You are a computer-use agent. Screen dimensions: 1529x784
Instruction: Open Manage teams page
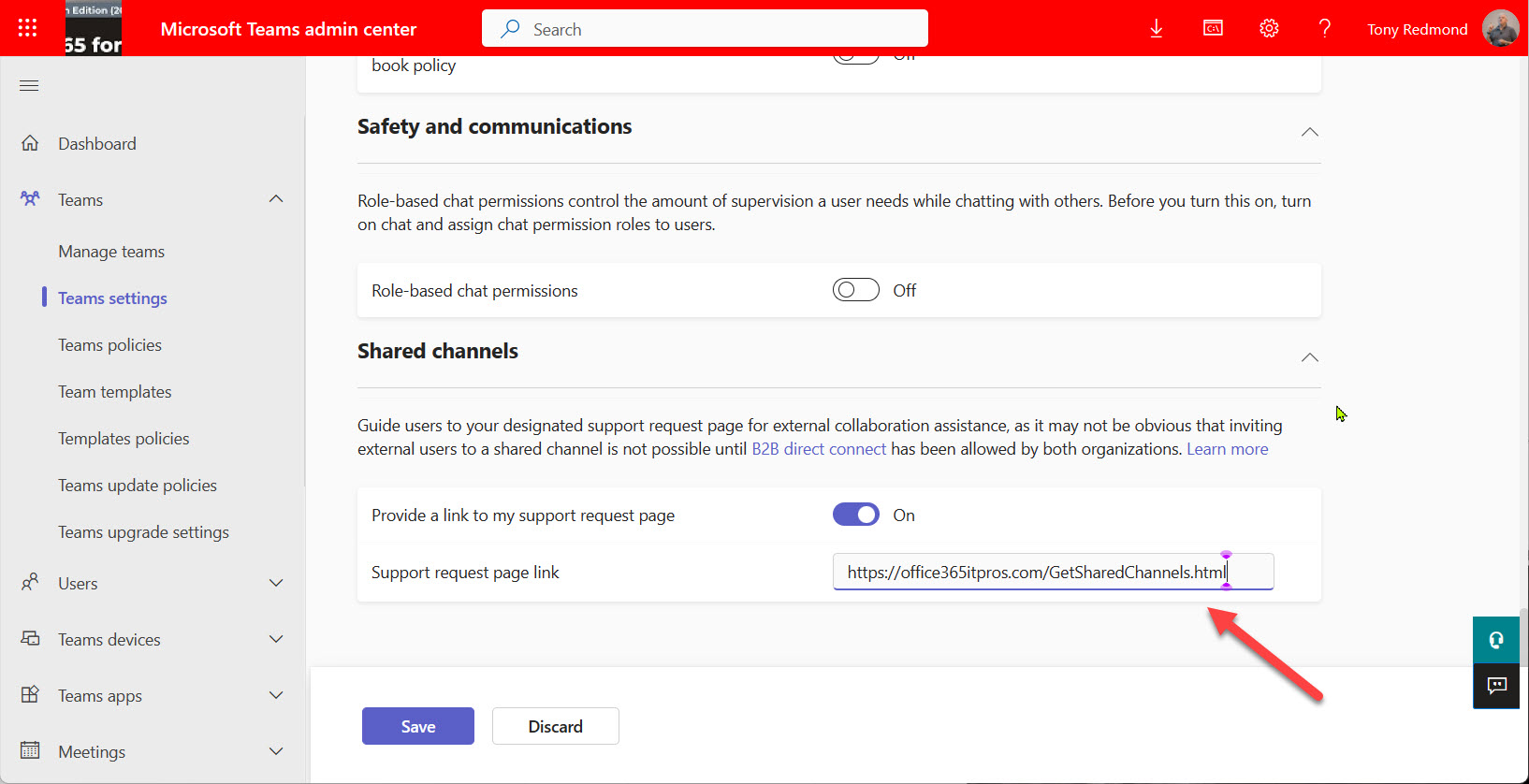[111, 252]
